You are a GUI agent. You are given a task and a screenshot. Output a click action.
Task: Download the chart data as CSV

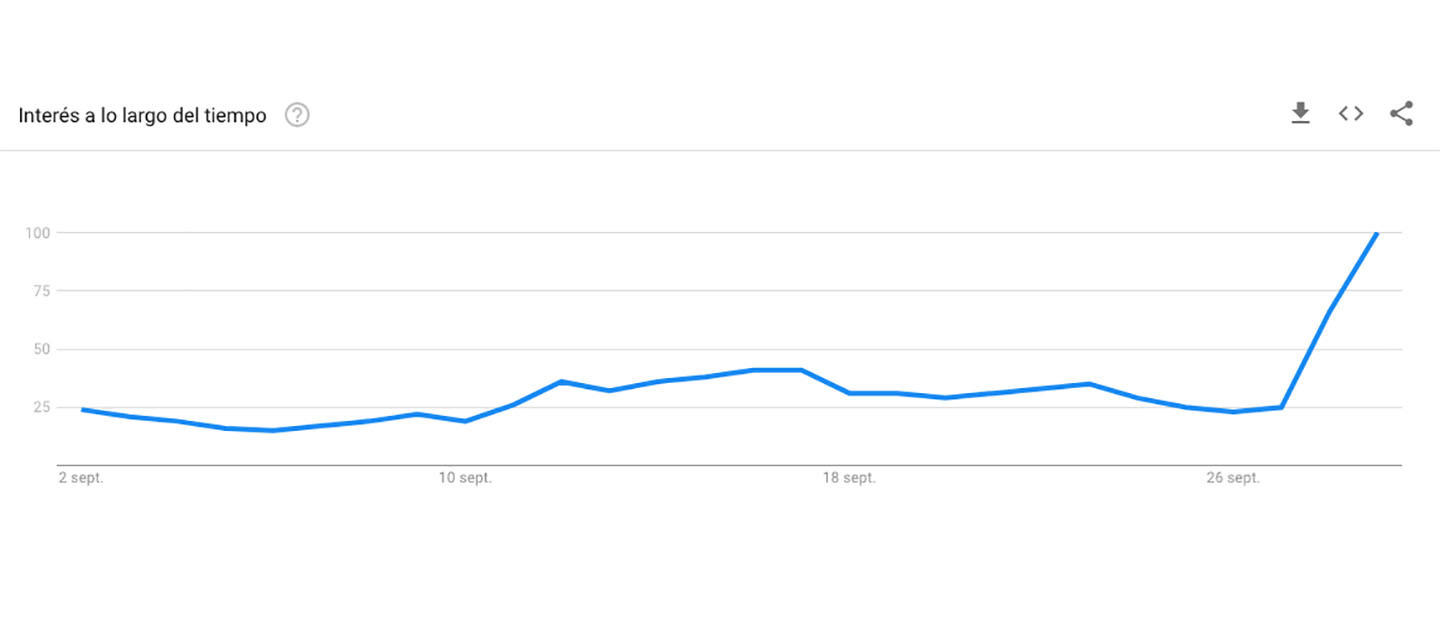pyautogui.click(x=1300, y=114)
